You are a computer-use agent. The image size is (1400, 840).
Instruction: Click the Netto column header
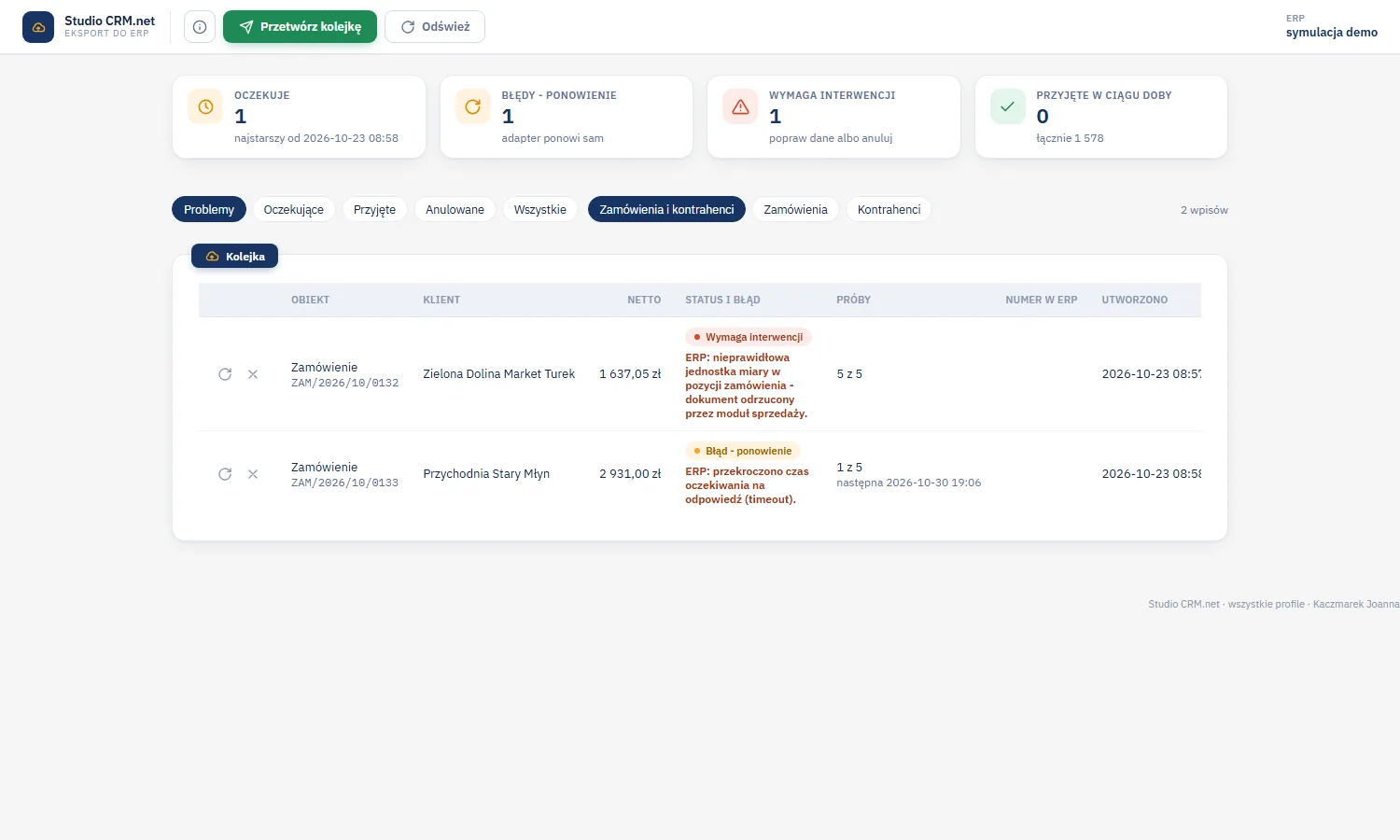[644, 301]
